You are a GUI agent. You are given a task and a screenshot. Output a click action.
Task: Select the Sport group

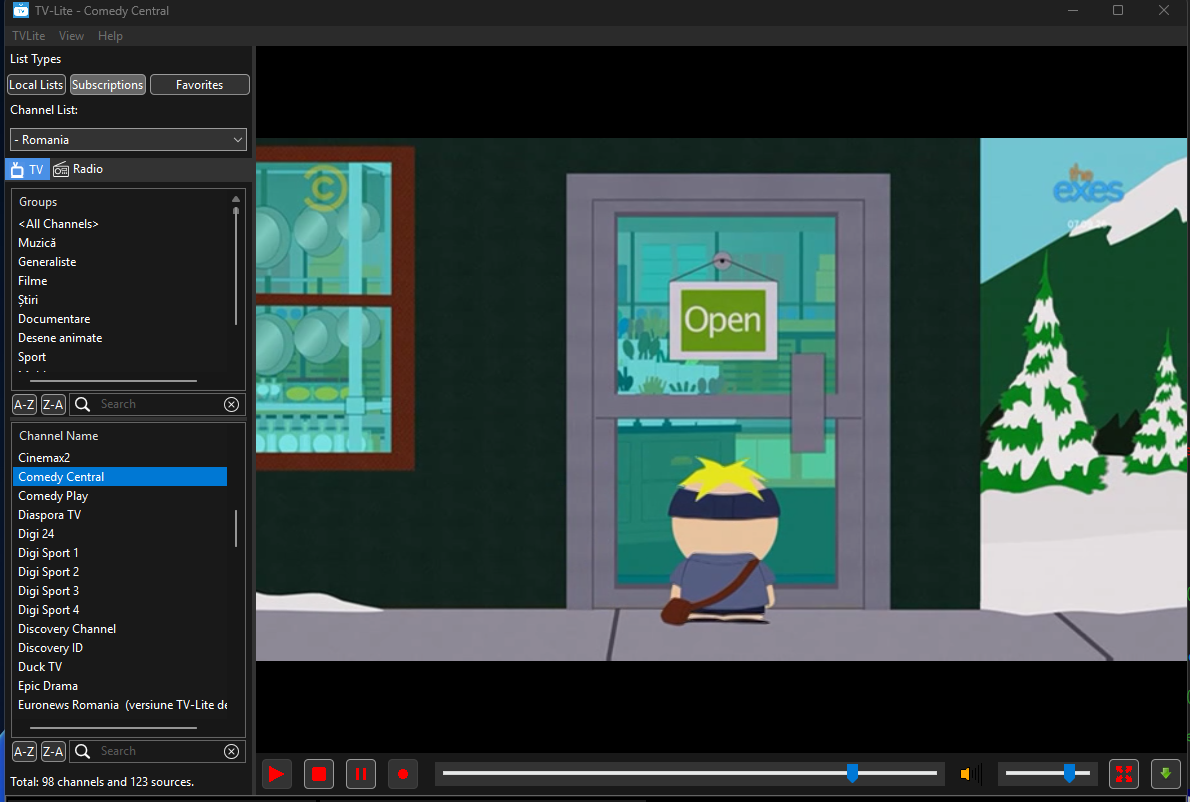pyautogui.click(x=32, y=357)
